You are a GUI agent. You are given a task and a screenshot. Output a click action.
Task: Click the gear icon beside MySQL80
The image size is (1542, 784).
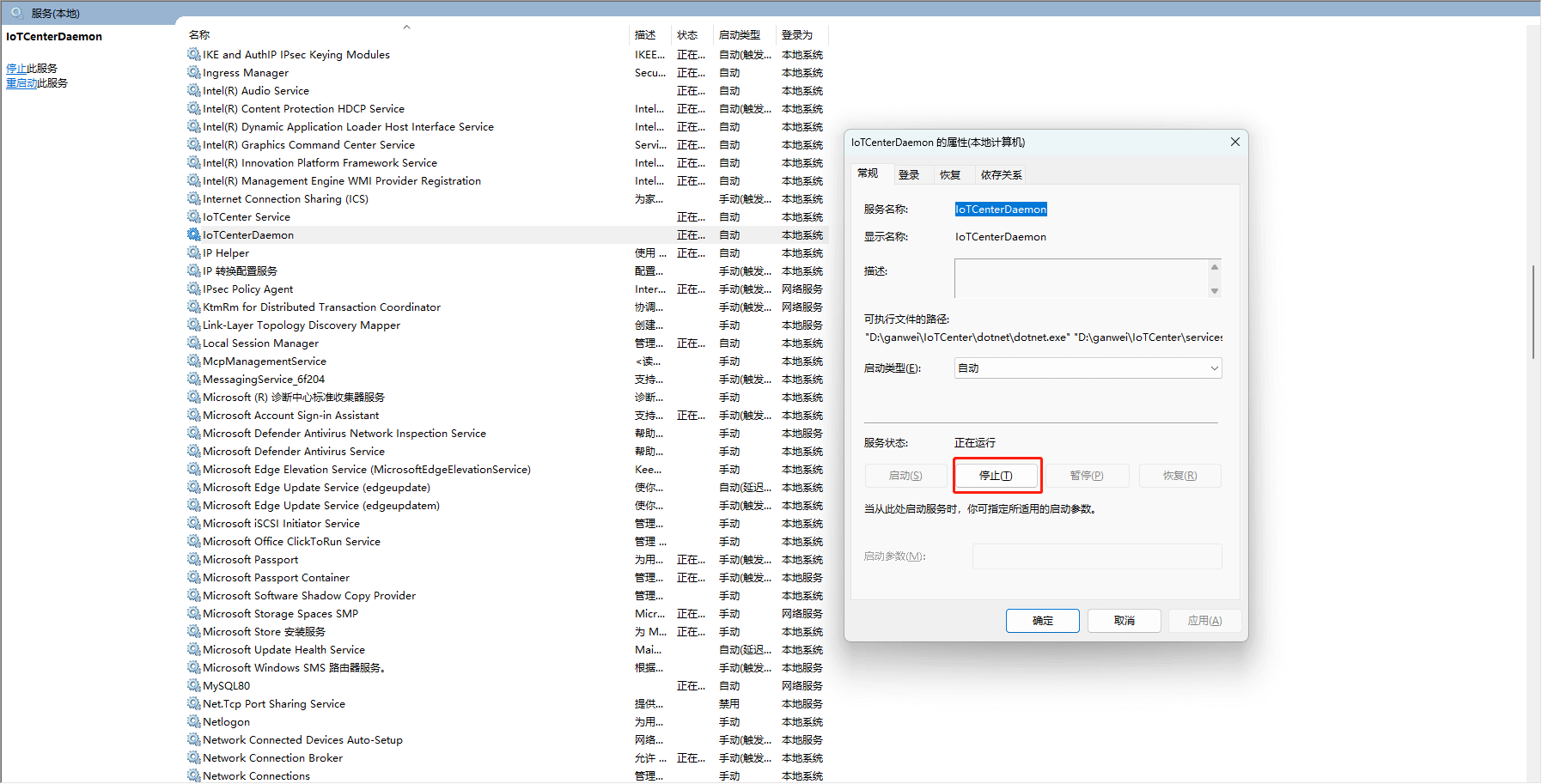point(194,685)
